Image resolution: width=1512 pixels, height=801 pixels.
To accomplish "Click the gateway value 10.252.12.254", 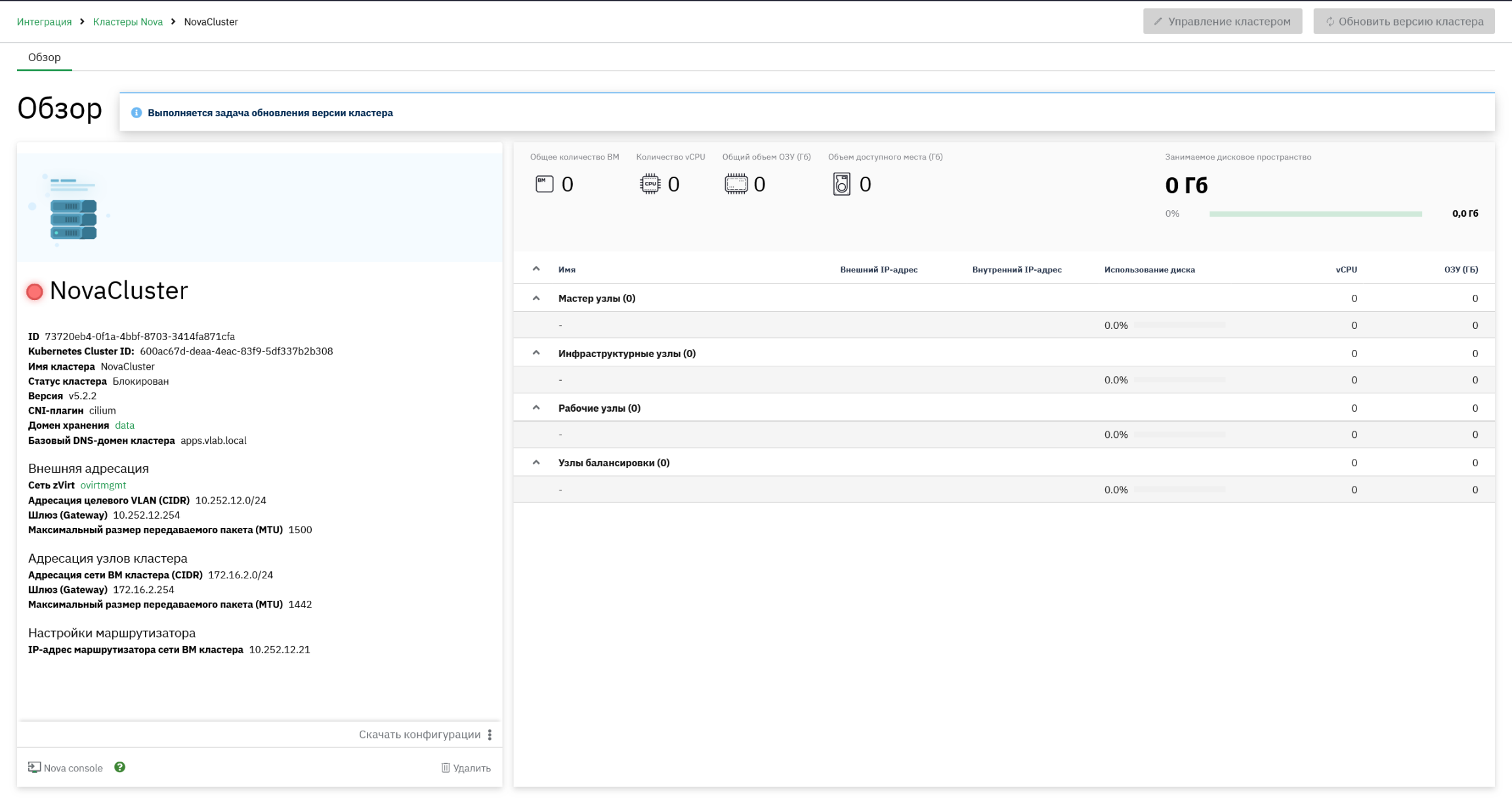I will click(x=146, y=515).
